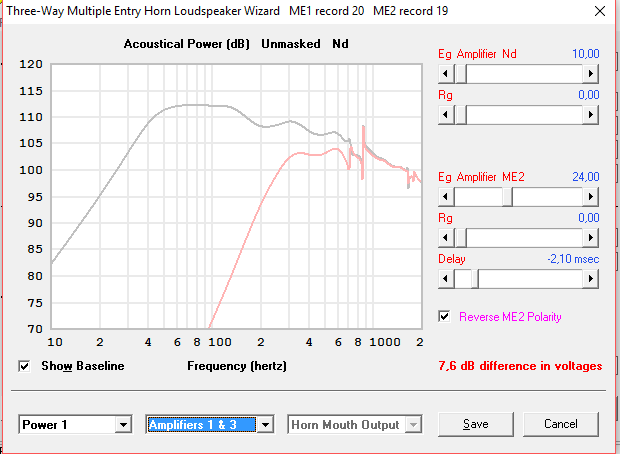Uncheck Reverse ME2 Polarity checkbox
Viewport: 620px width, 454px height.
click(444, 316)
